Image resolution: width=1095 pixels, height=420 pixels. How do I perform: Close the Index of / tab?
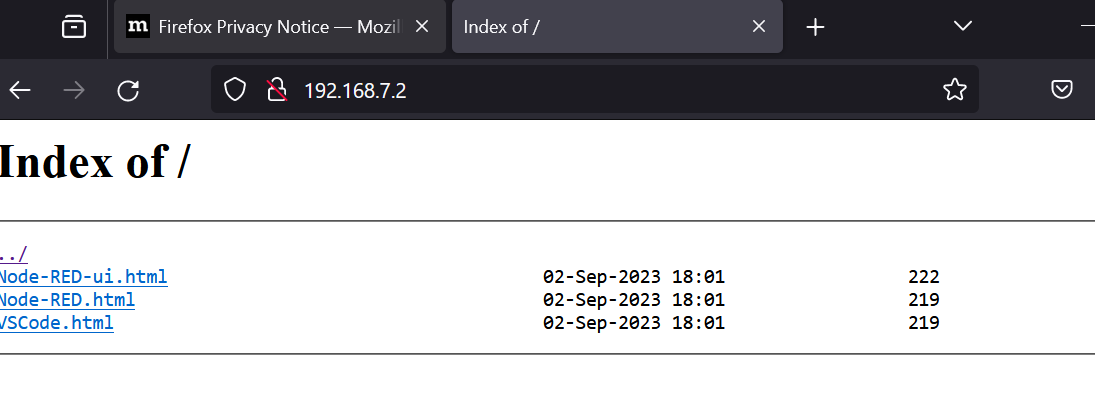point(760,27)
